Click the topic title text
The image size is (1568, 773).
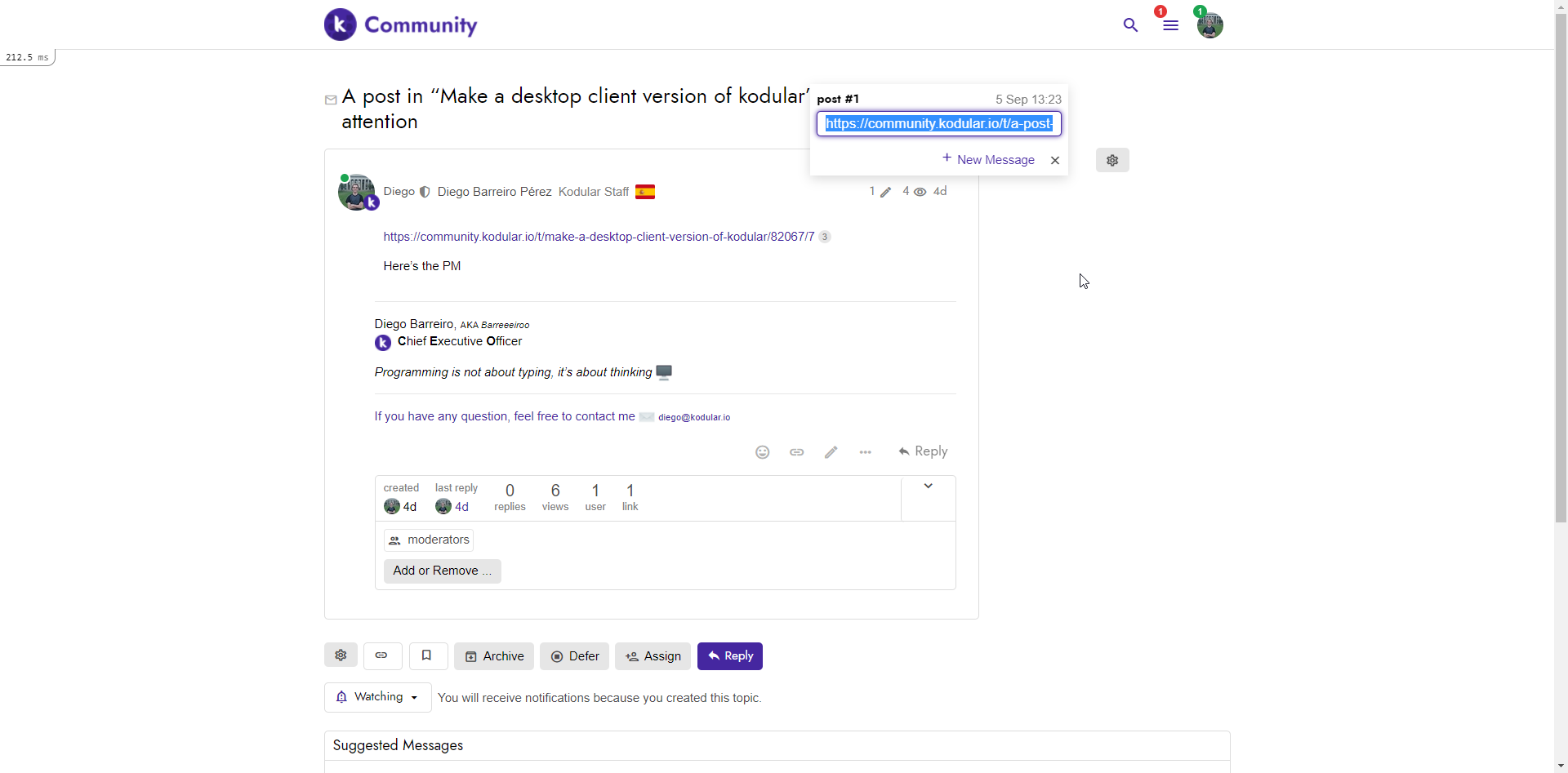pyautogui.click(x=575, y=109)
